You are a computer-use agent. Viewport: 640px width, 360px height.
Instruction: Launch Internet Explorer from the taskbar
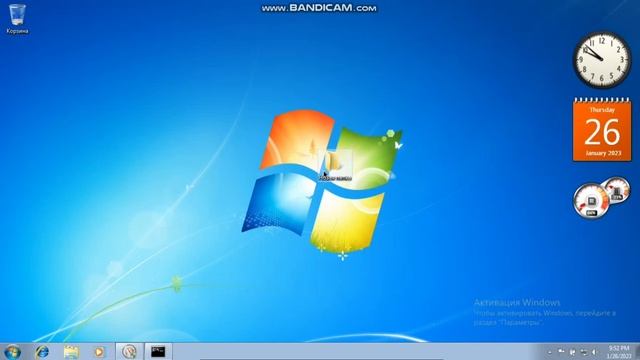point(42,352)
